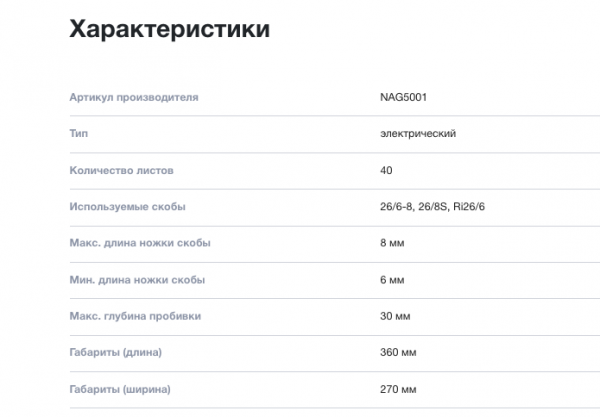600x417 pixels.
Task: Select the Количество листов label
Action: 121,170
